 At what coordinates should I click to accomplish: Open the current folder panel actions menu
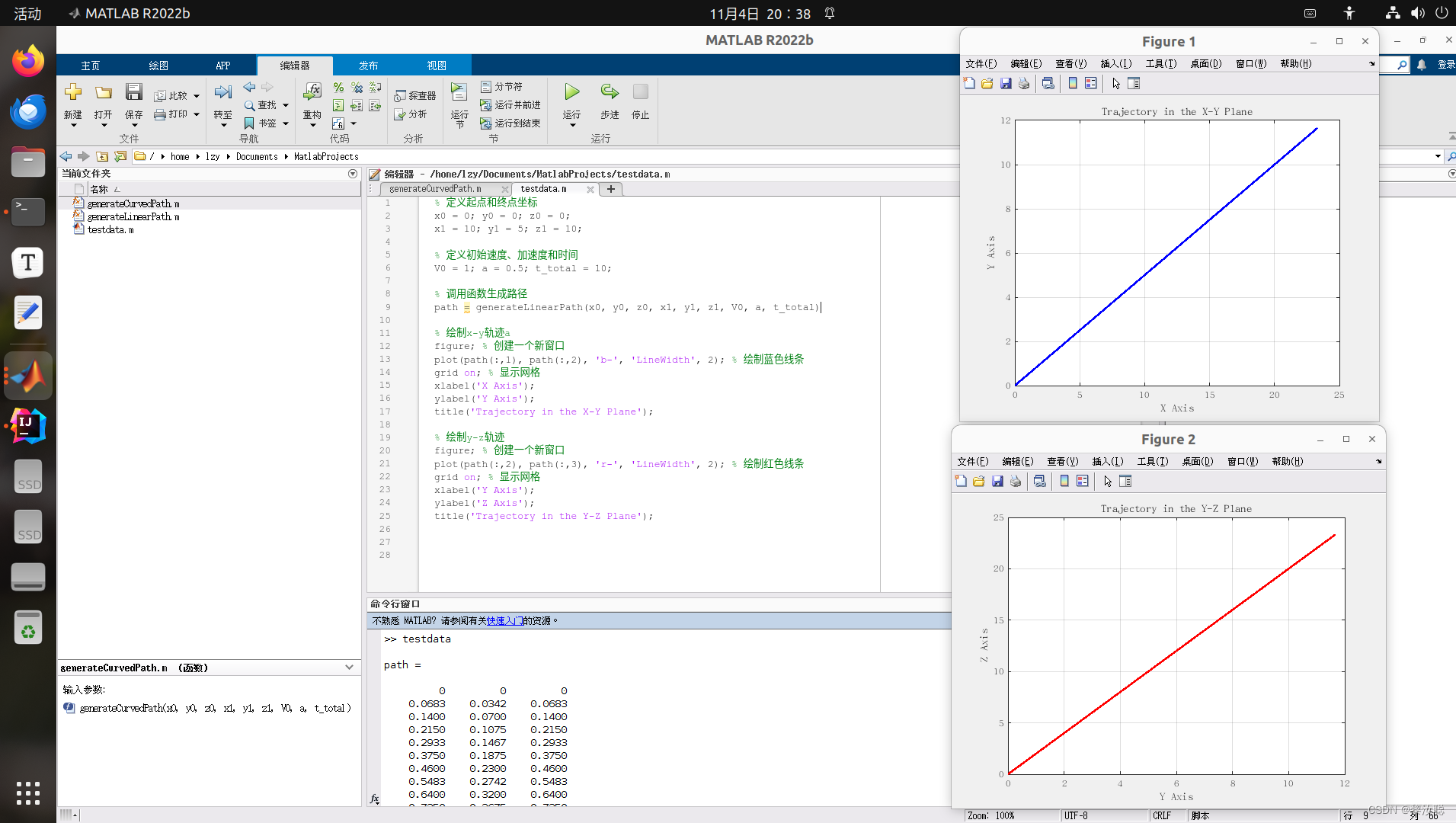click(353, 174)
